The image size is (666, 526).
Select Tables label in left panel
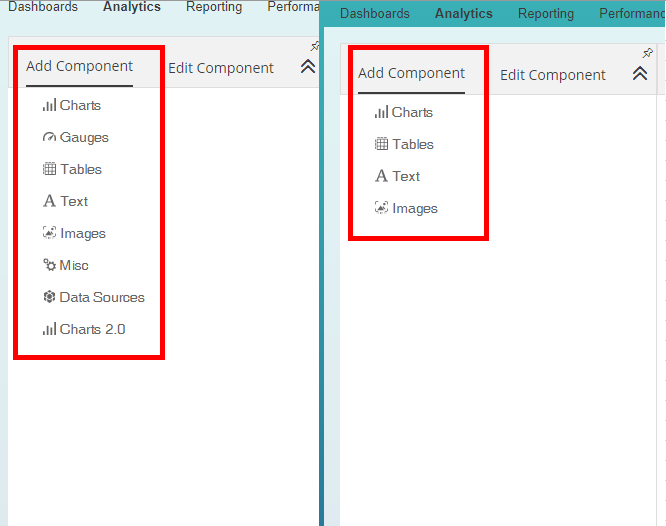pyautogui.click(x=81, y=169)
